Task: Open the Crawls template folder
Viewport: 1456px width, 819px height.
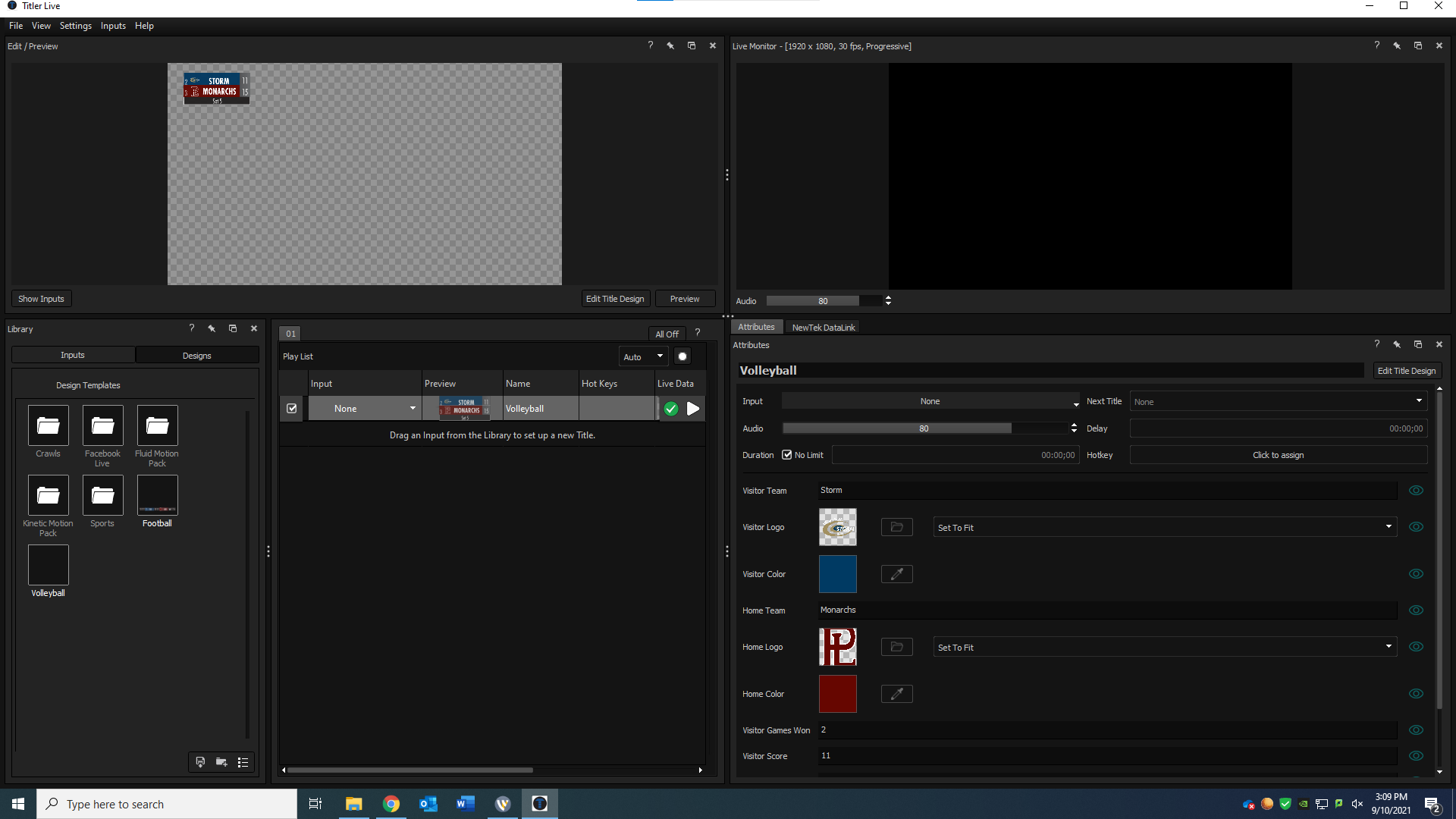Action: click(x=48, y=425)
